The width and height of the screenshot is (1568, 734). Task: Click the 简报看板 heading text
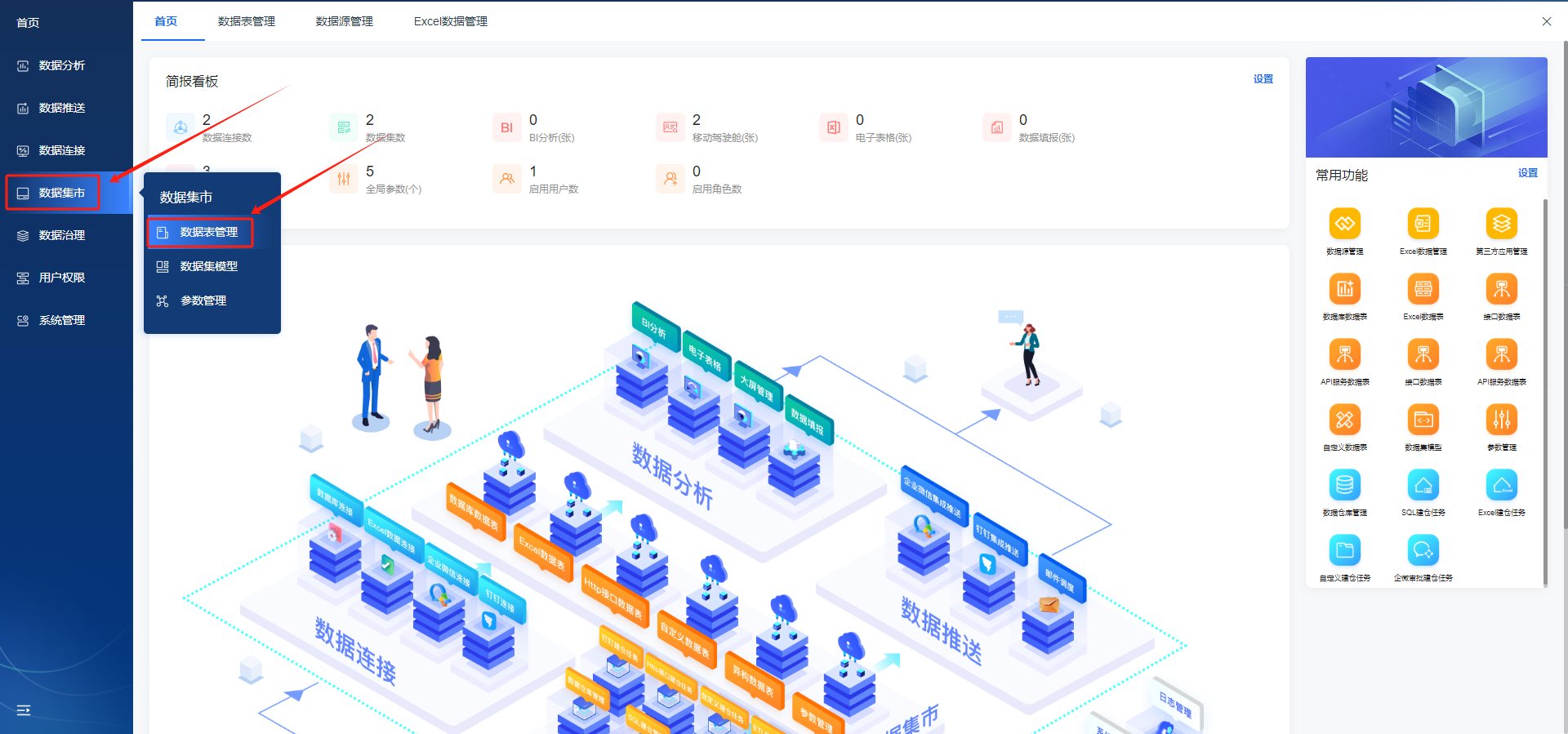[192, 82]
